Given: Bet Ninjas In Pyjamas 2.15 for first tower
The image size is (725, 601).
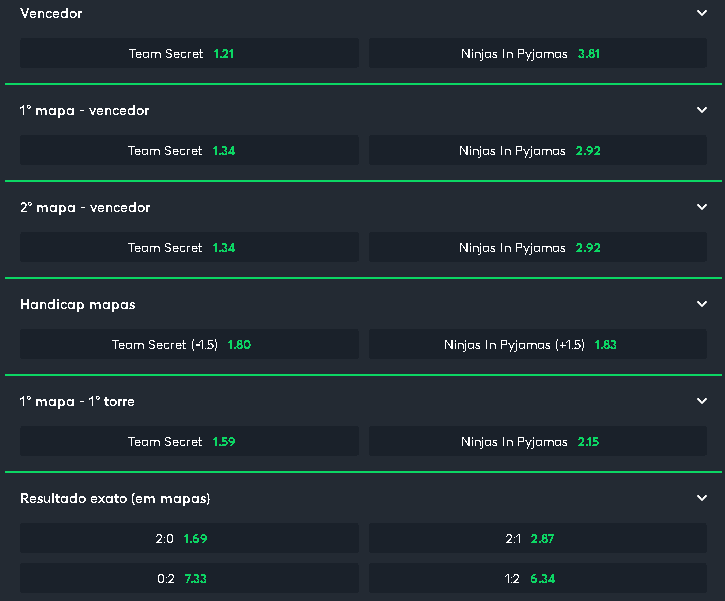Looking at the screenshot, I should pos(538,442).
